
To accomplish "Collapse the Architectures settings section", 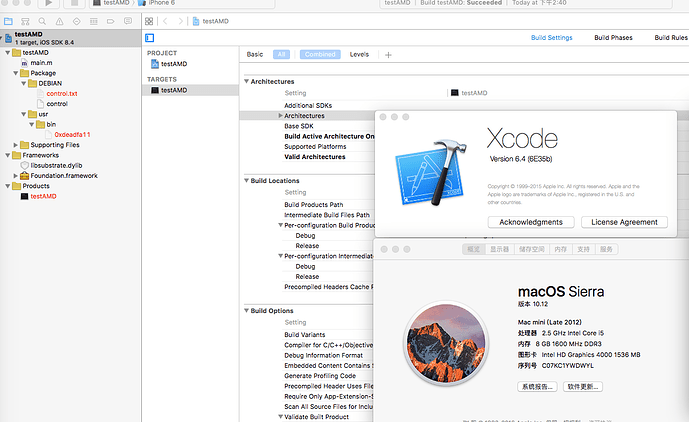I will coord(247,81).
